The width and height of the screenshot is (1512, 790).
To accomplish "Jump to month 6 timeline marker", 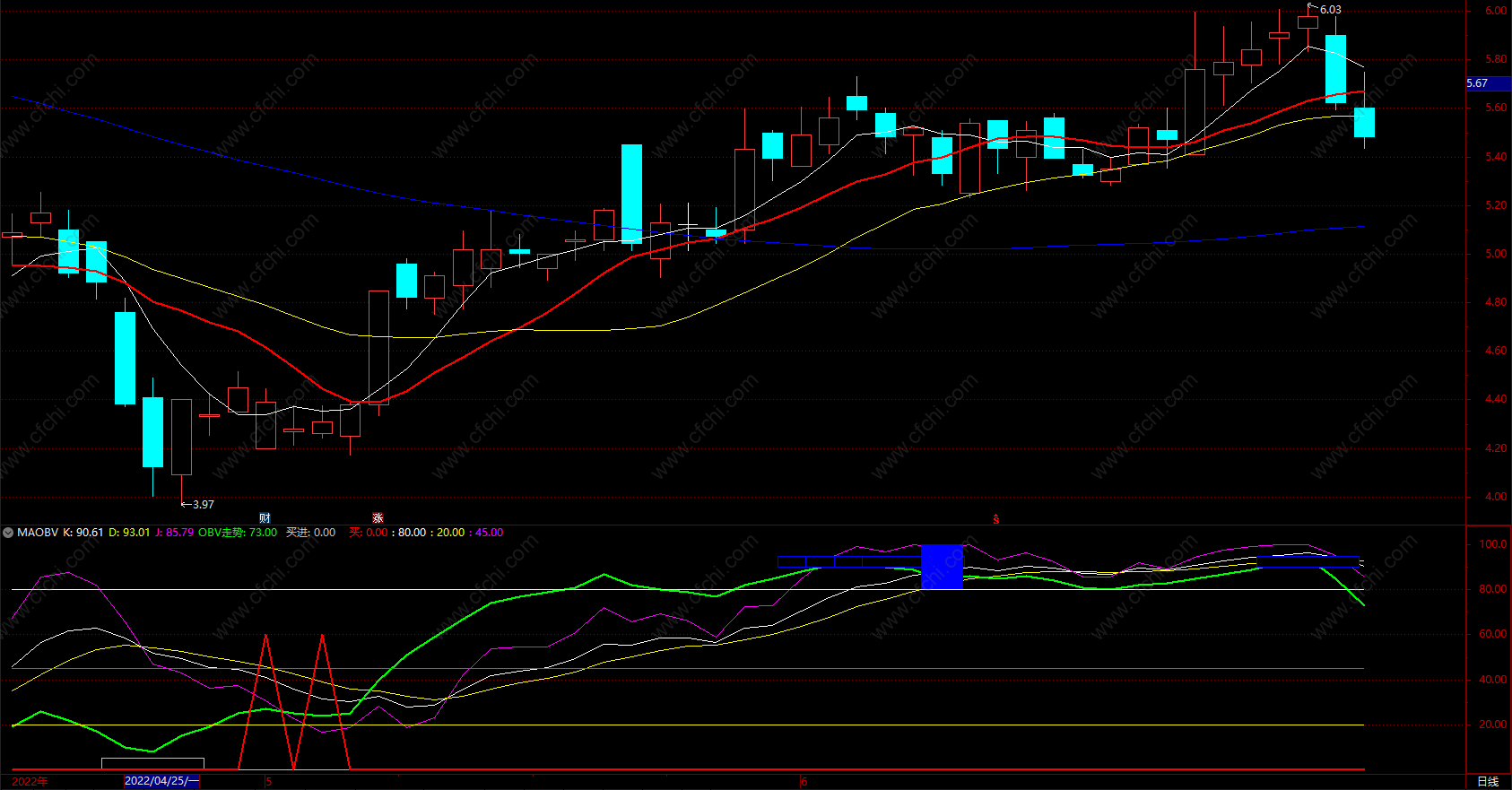I will coord(804,782).
